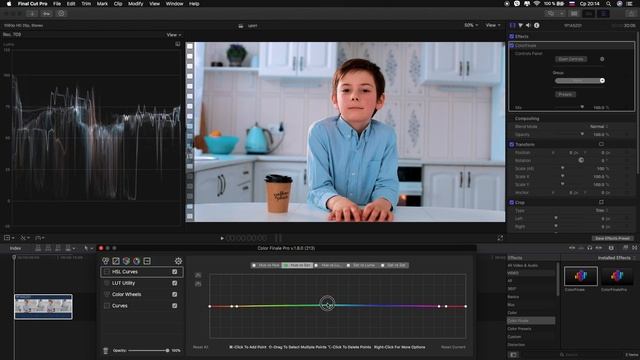The image size is (640, 360).
Task: Click Reset All in Color Finale
Action: tap(200, 347)
